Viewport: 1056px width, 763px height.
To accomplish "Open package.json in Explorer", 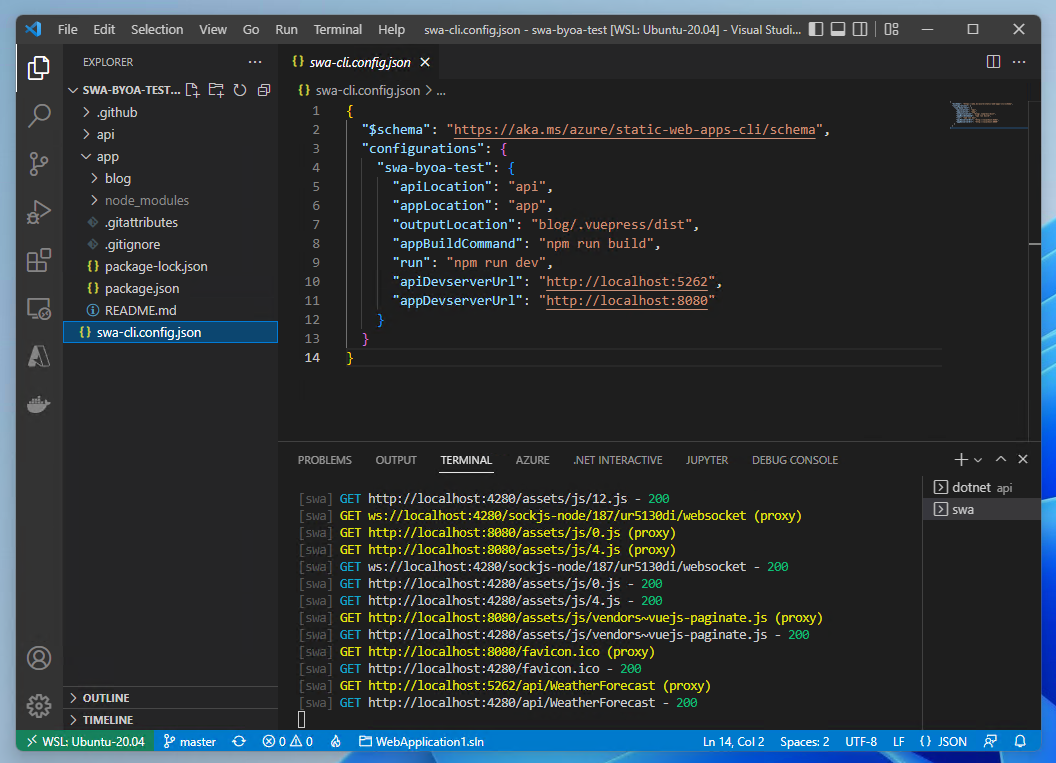I will pos(170,289).
